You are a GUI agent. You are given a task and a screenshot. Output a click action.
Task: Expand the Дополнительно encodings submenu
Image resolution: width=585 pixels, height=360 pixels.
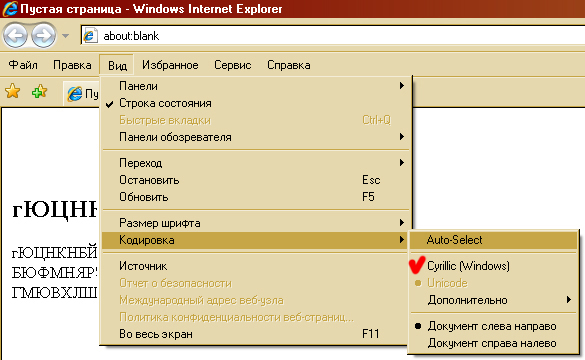coord(493,300)
